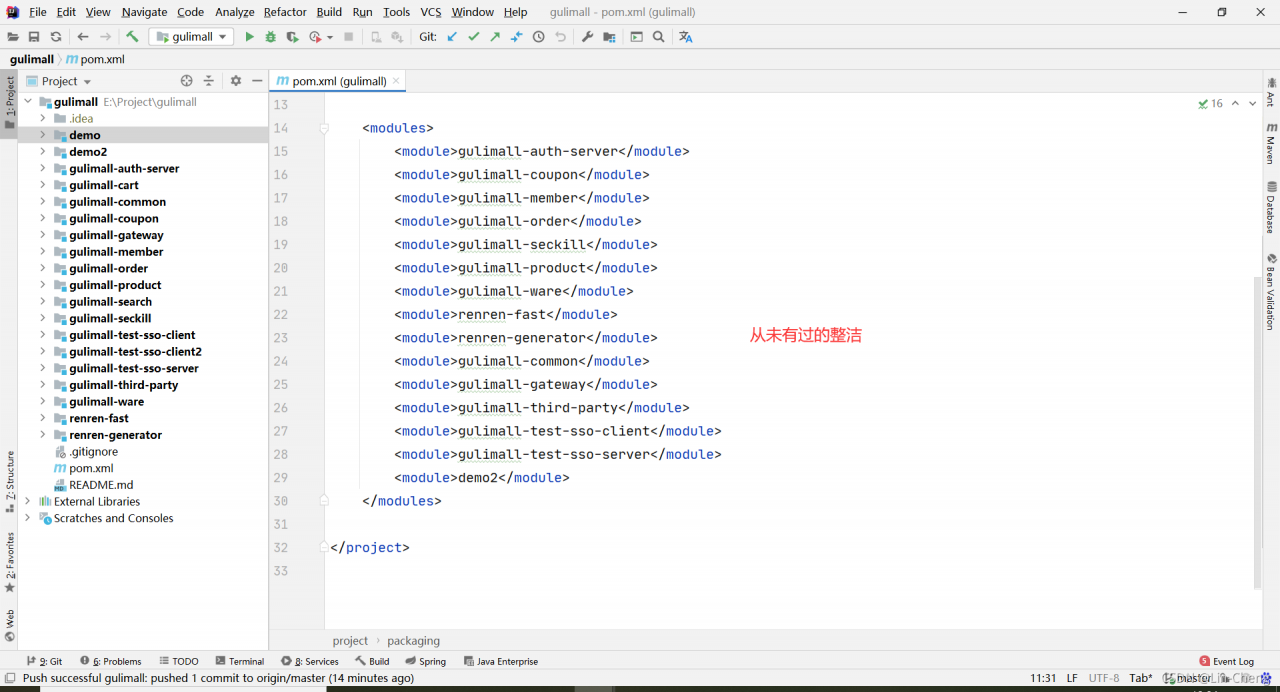
Task: Click the Git Compare/merge branches icon
Action: 517,37
